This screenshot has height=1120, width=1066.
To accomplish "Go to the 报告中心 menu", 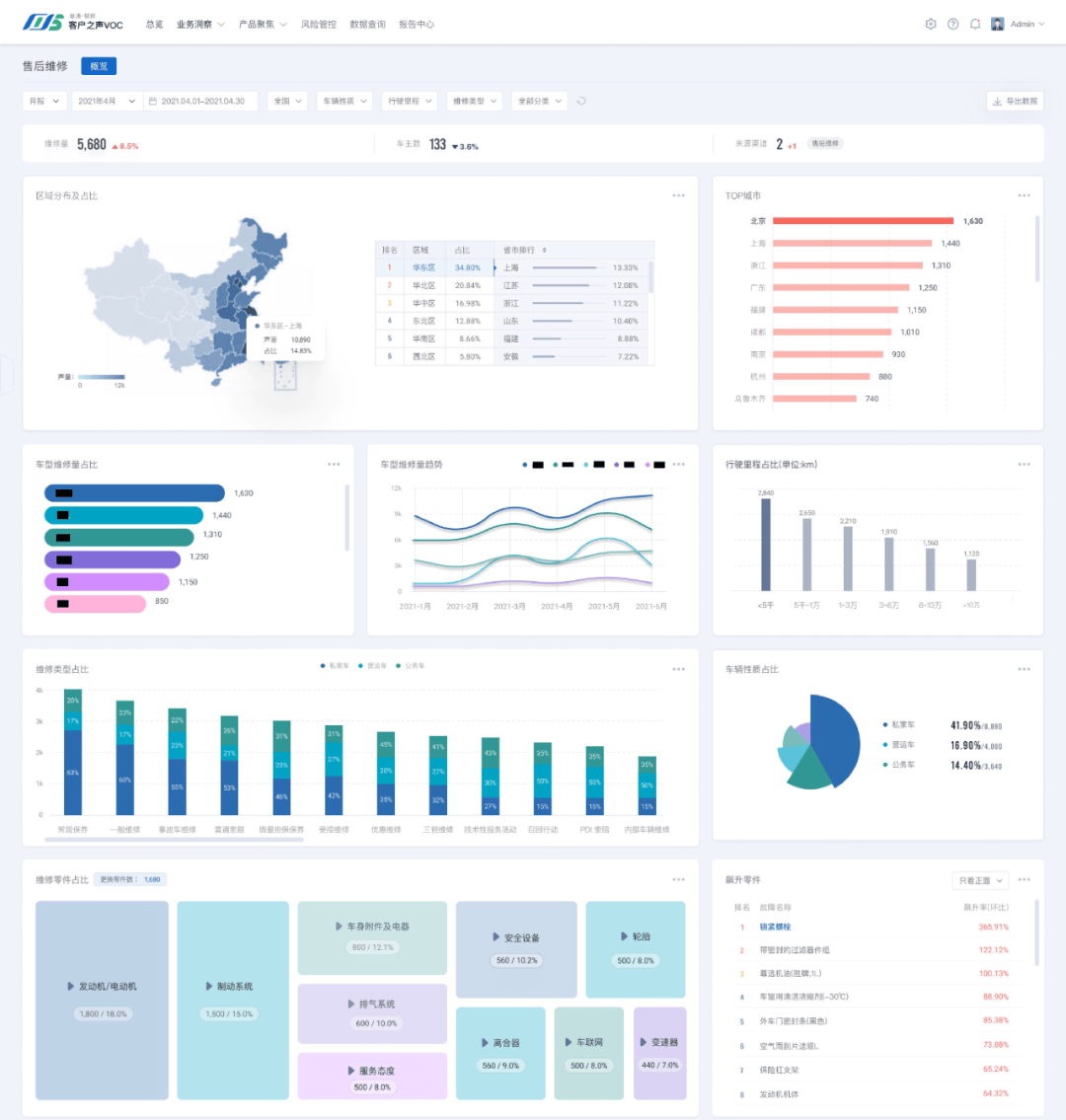I will (416, 24).
